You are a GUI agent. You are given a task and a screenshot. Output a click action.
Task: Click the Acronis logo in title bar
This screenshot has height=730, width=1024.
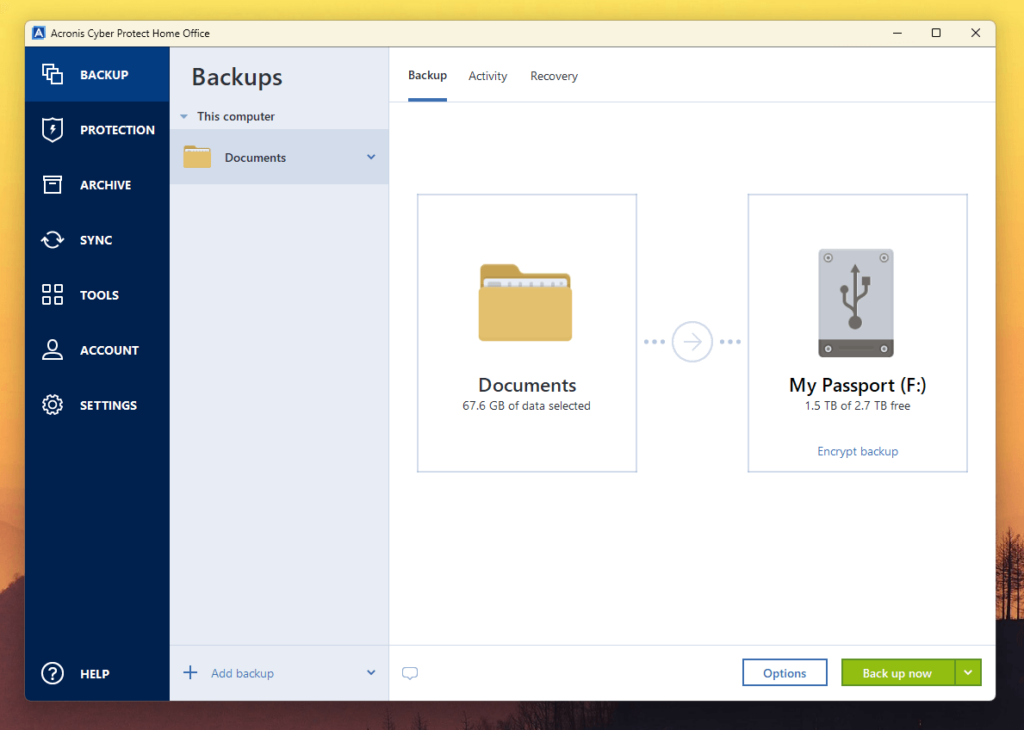point(39,33)
